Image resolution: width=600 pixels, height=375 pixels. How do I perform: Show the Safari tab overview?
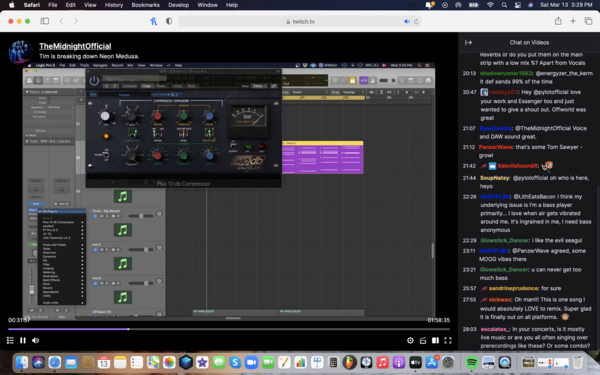(588, 21)
